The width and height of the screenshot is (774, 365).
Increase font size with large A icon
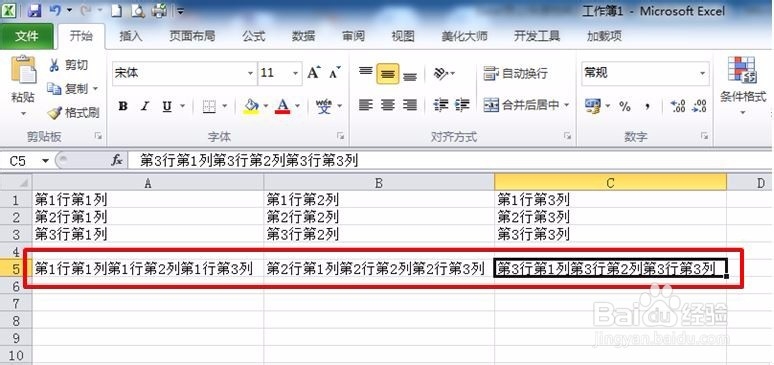pyautogui.click(x=314, y=73)
